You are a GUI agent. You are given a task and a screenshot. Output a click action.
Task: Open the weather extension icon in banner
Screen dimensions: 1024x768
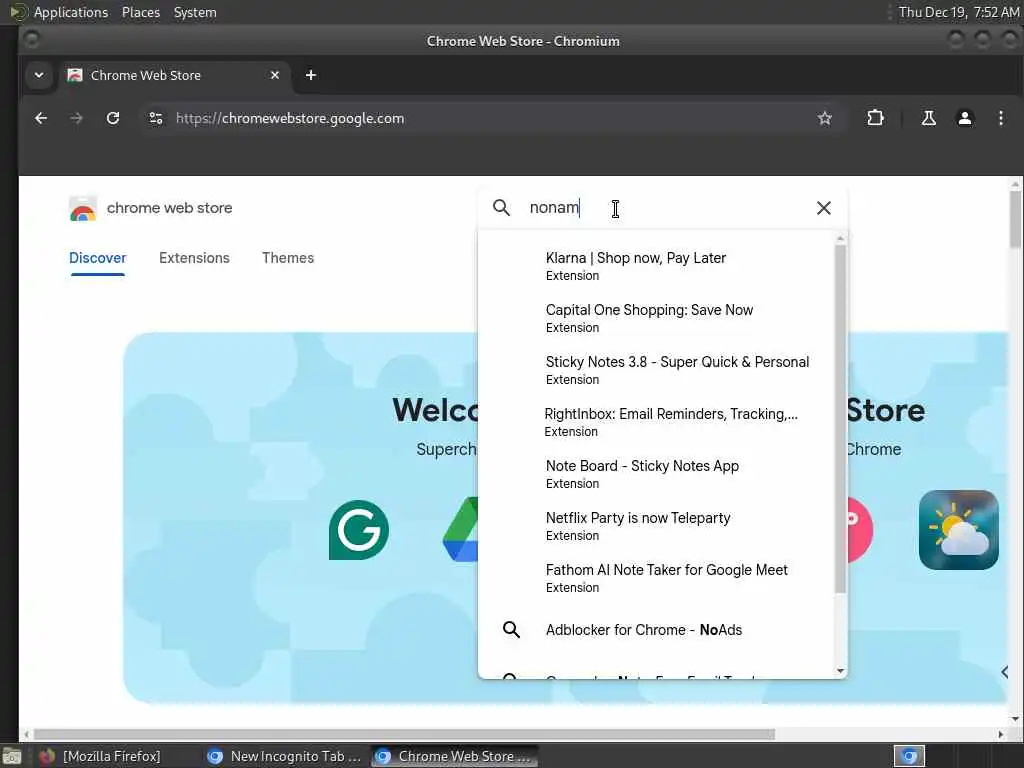pos(958,530)
